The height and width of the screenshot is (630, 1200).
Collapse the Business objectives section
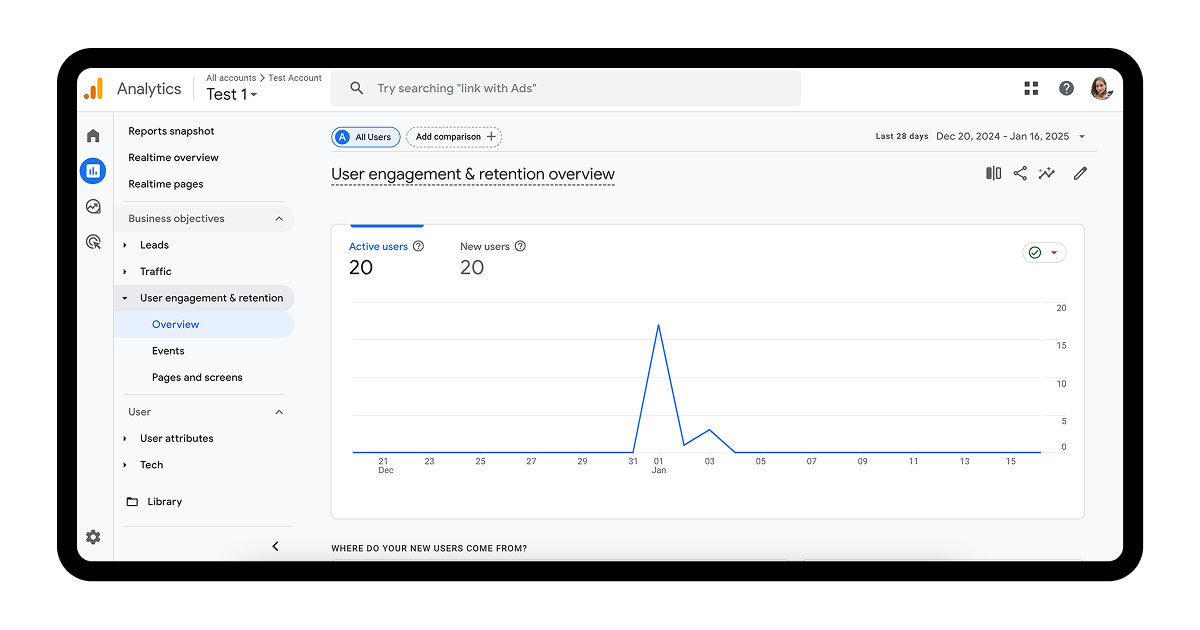[x=281, y=218]
